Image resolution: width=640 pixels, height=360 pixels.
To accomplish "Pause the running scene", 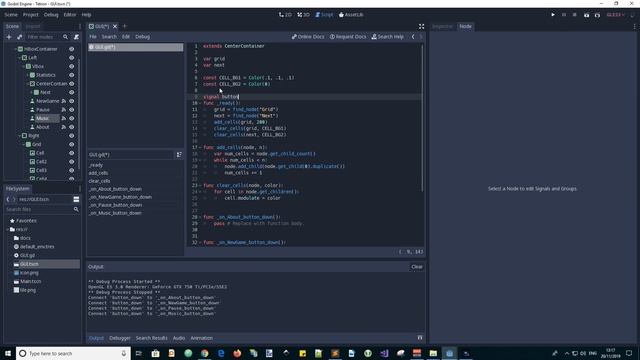I will 564,15.
